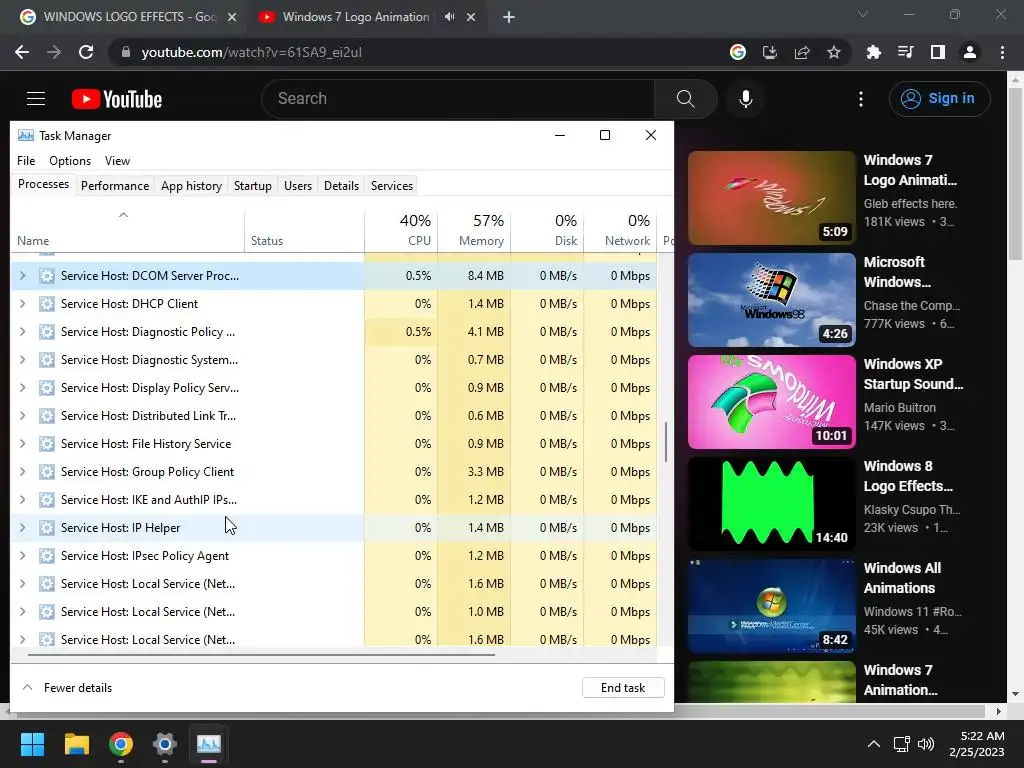The image size is (1024, 768).
Task: Click share this page icon
Action: click(x=802, y=52)
